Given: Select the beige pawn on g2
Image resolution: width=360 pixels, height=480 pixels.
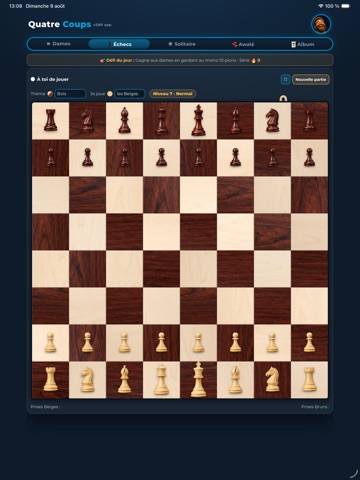Looking at the screenshot, I should point(272,342).
